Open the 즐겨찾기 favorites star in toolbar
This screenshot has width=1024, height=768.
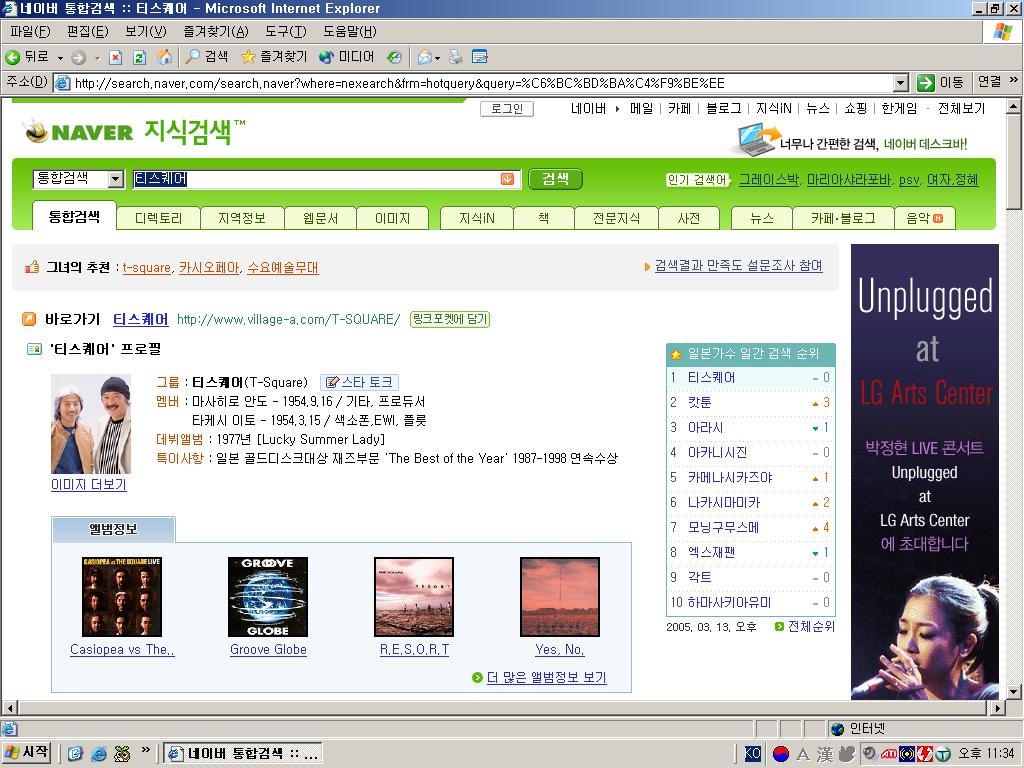[x=274, y=57]
